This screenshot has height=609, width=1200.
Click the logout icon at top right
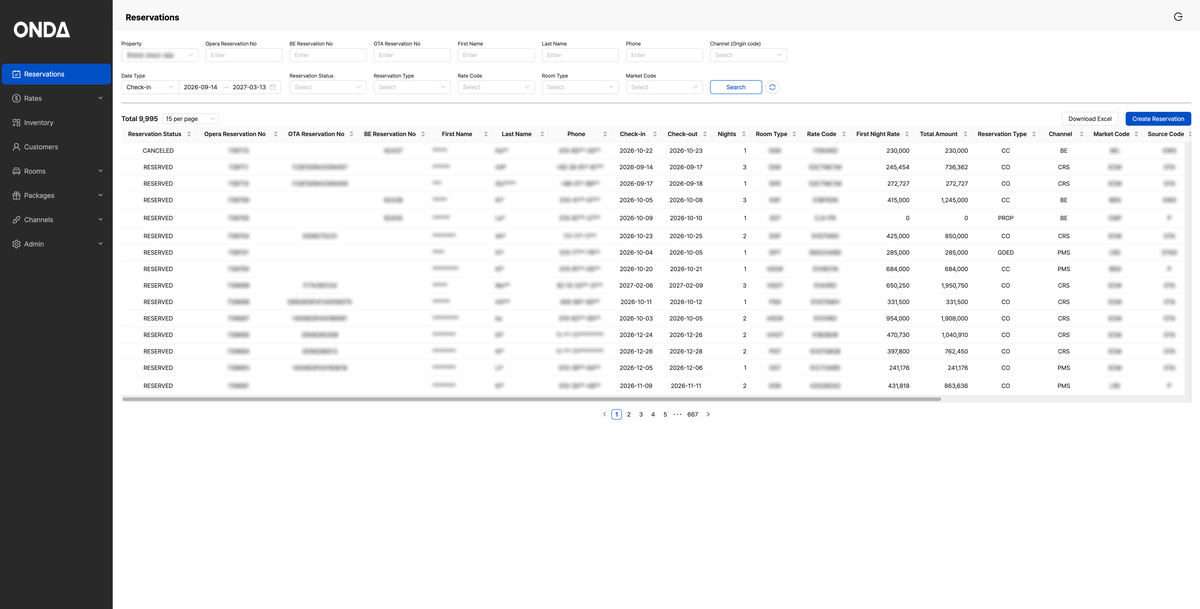1178,17
